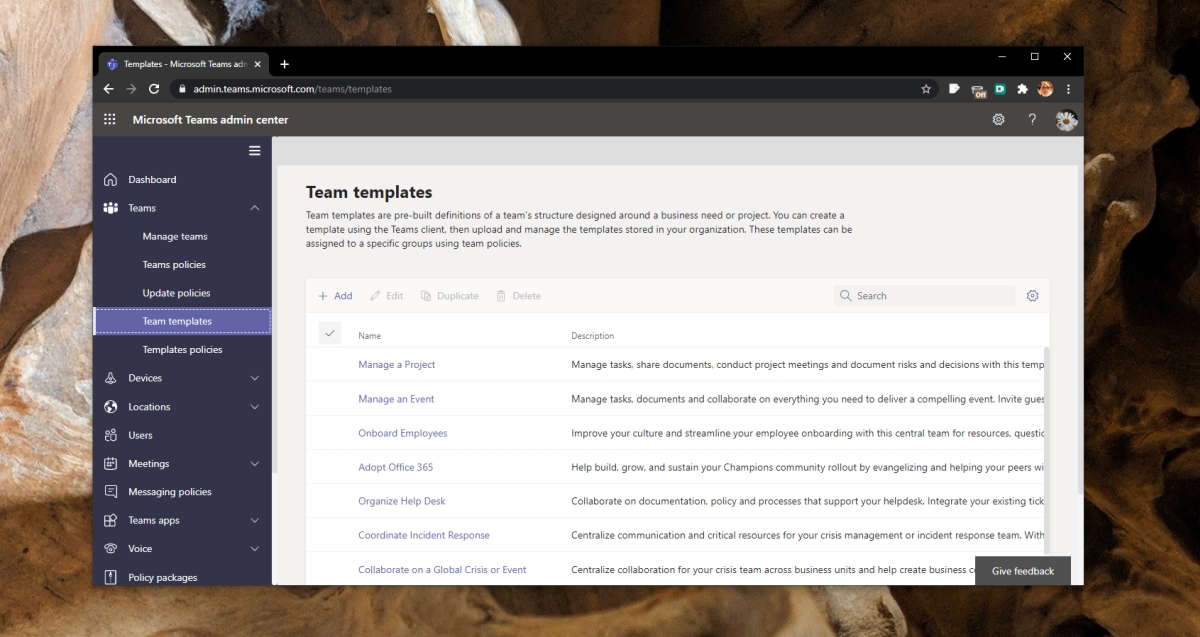Open settings gear in Teams admin header
Screen dimensions: 1200x637
[998, 119]
